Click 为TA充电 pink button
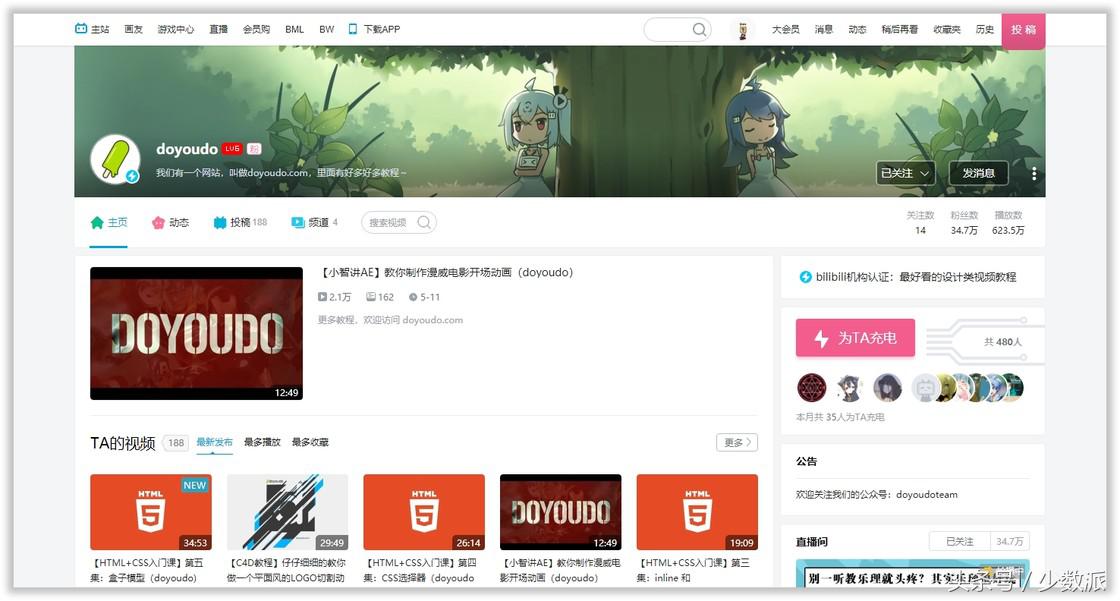Image resolution: width=1120 pixels, height=601 pixels. point(855,337)
